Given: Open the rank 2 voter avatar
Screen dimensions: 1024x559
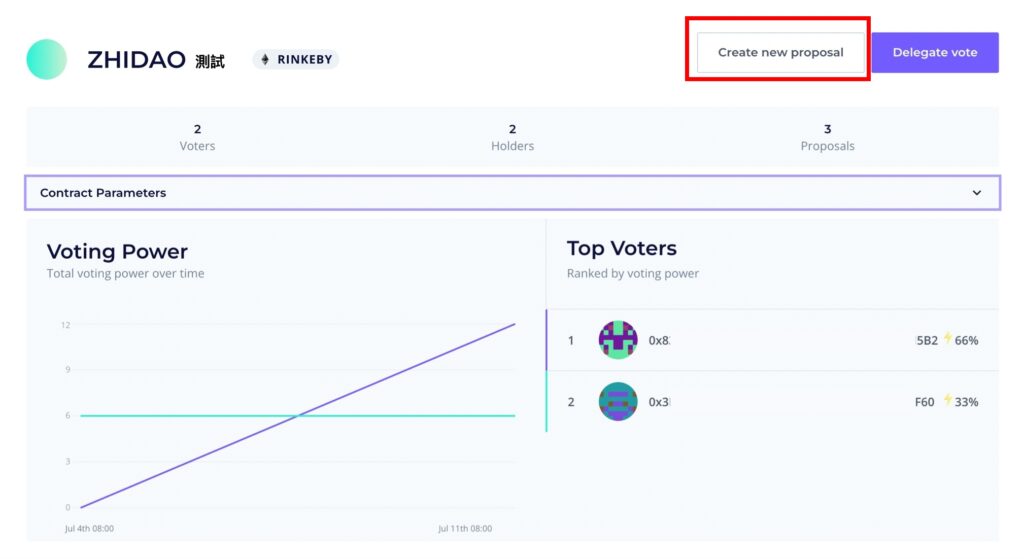Looking at the screenshot, I should [x=618, y=402].
